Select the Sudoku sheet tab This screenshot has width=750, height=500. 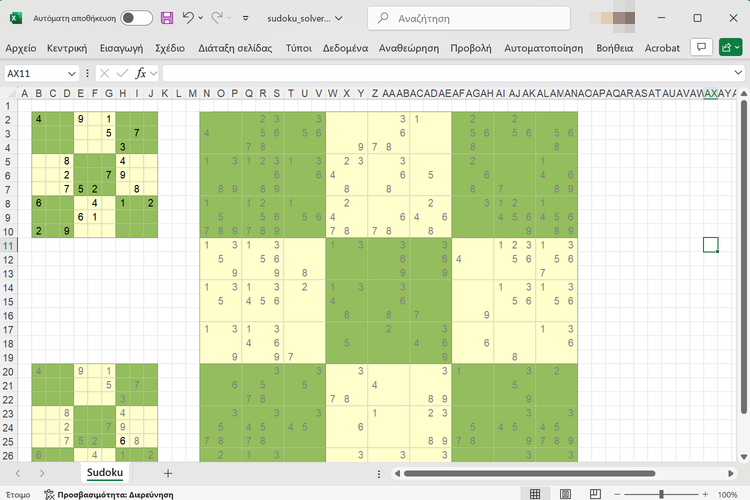click(105, 473)
